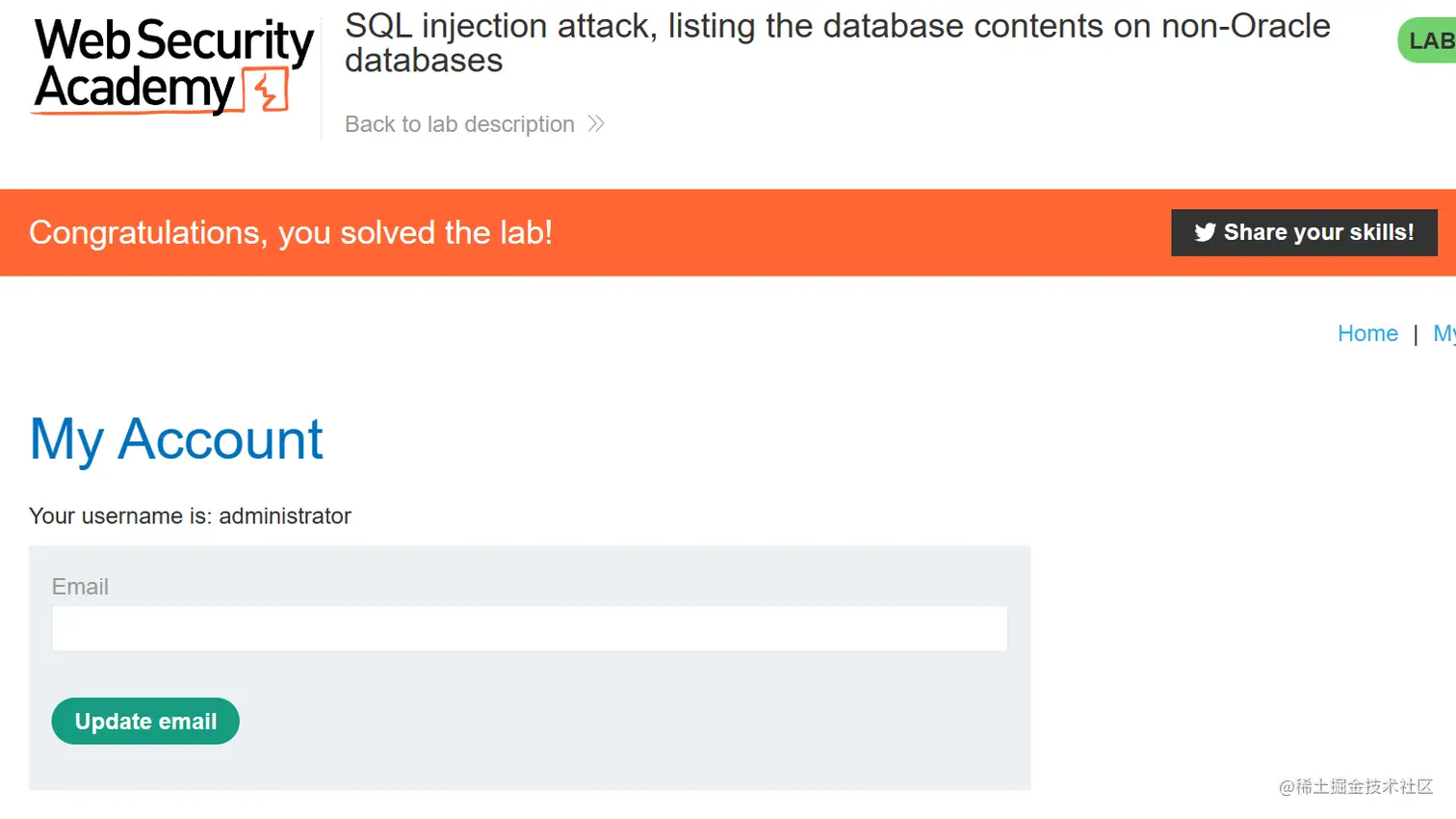Click the watermark text at bottom right
The image size is (1456, 819).
click(x=1356, y=787)
